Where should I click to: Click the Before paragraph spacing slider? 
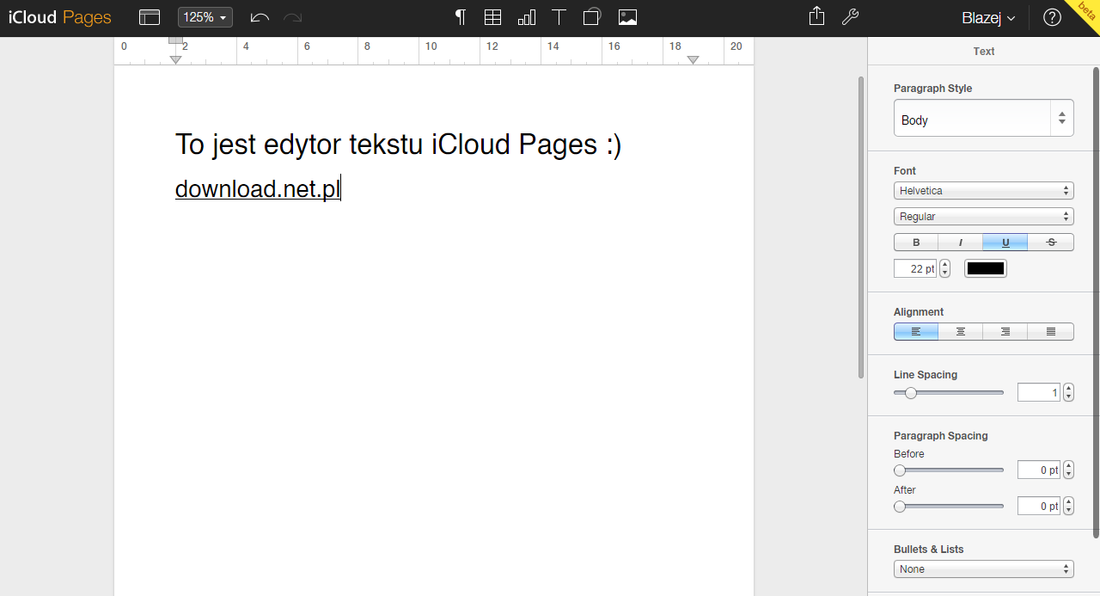[x=948, y=470]
